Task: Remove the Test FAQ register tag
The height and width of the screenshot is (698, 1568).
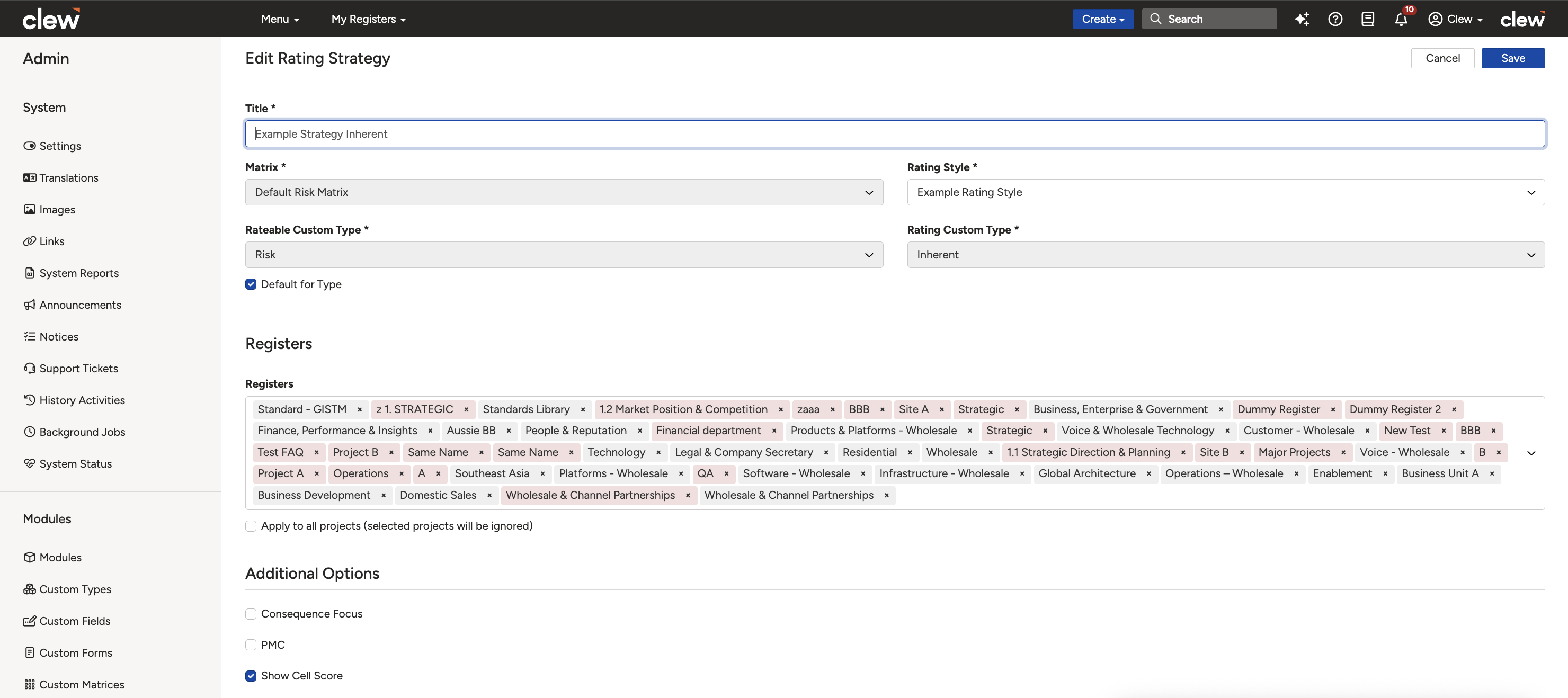Action: 317,452
